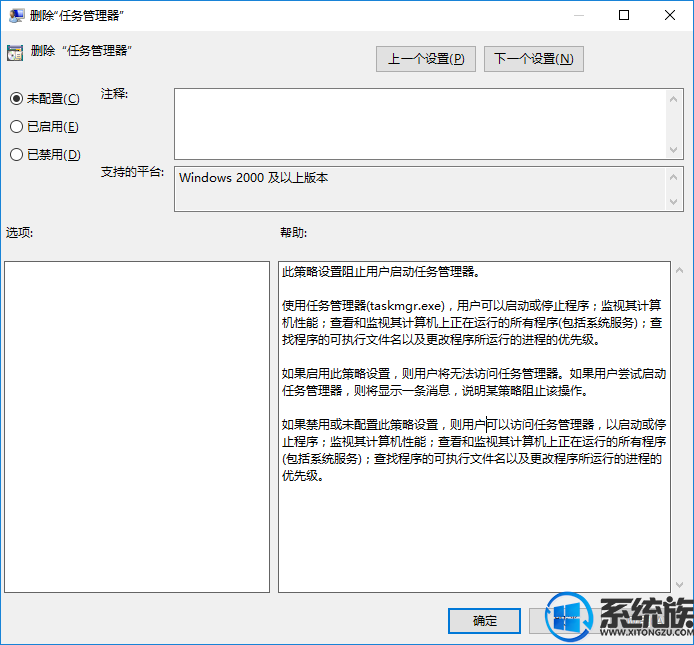Click the 帮助 label
This screenshot has height=645, width=694.
coord(293,232)
